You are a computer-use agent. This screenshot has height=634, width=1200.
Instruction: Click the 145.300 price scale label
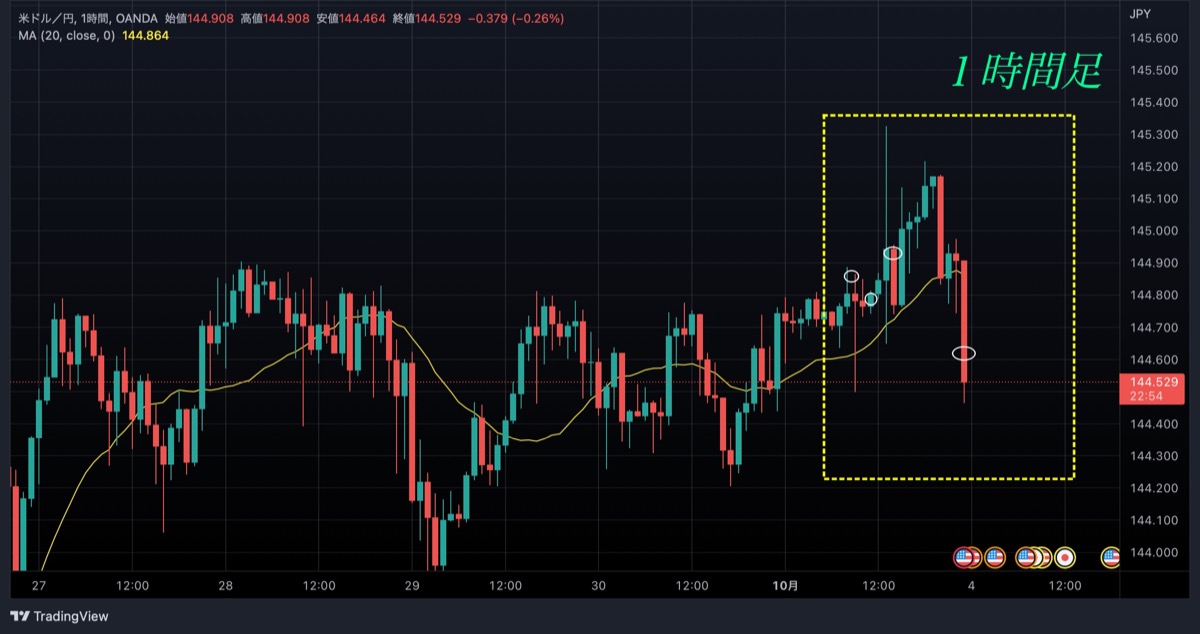pos(1152,134)
